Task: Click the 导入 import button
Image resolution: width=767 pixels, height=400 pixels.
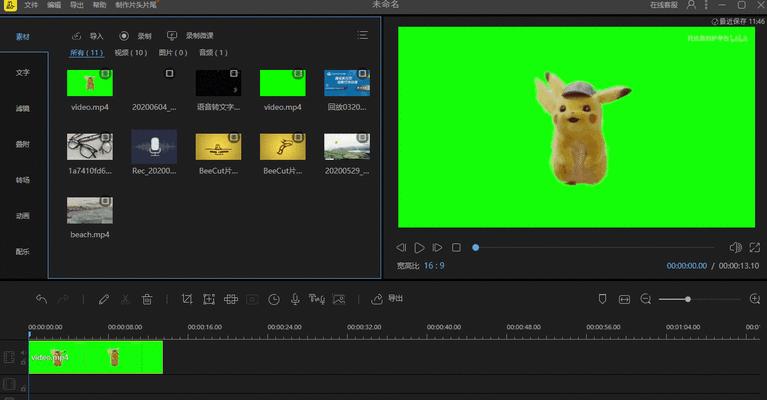Action: point(88,36)
